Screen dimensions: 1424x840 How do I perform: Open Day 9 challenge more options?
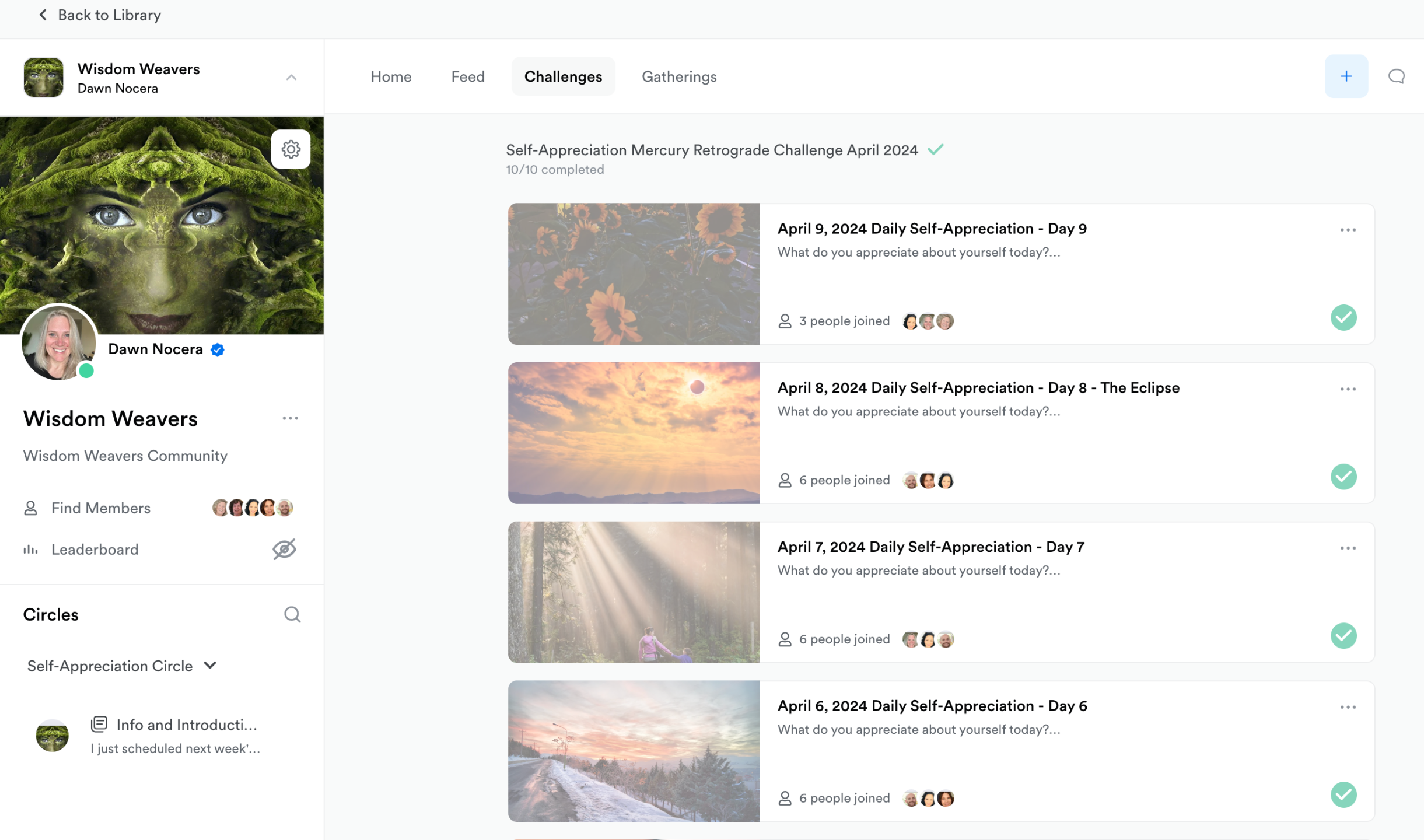tap(1348, 230)
